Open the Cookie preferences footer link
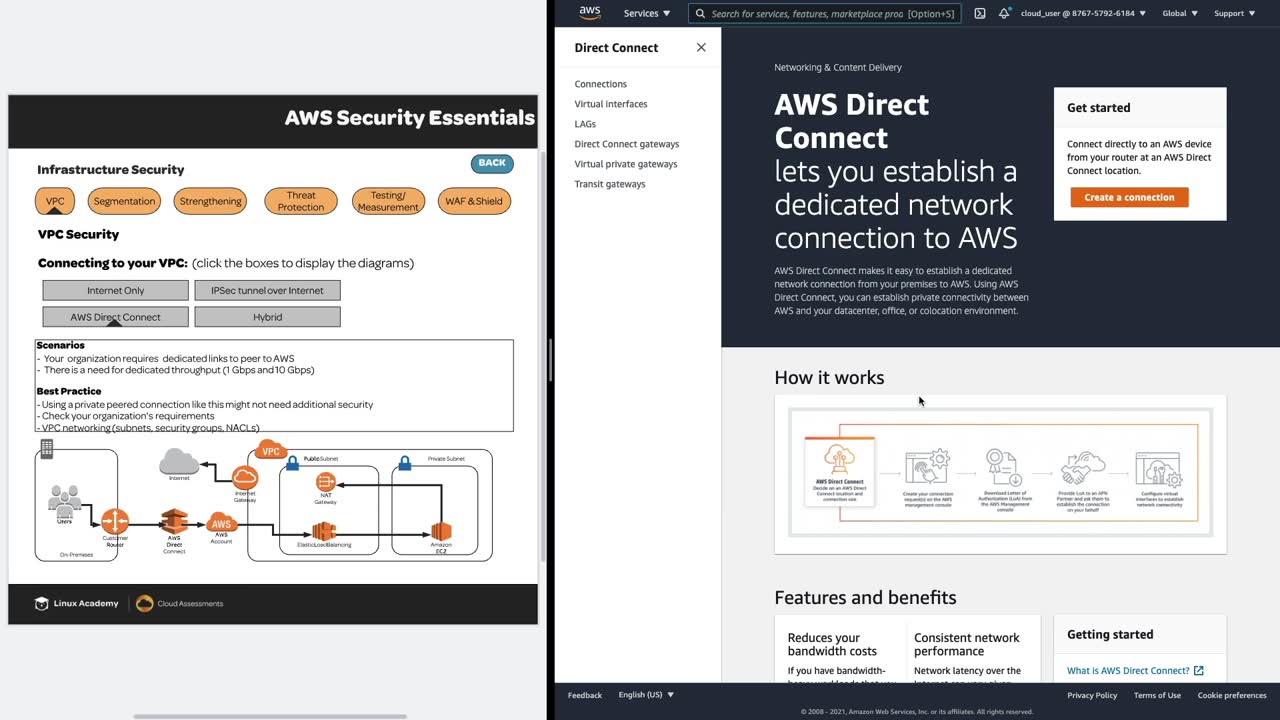This screenshot has width=1280, height=720. pyautogui.click(x=1232, y=695)
